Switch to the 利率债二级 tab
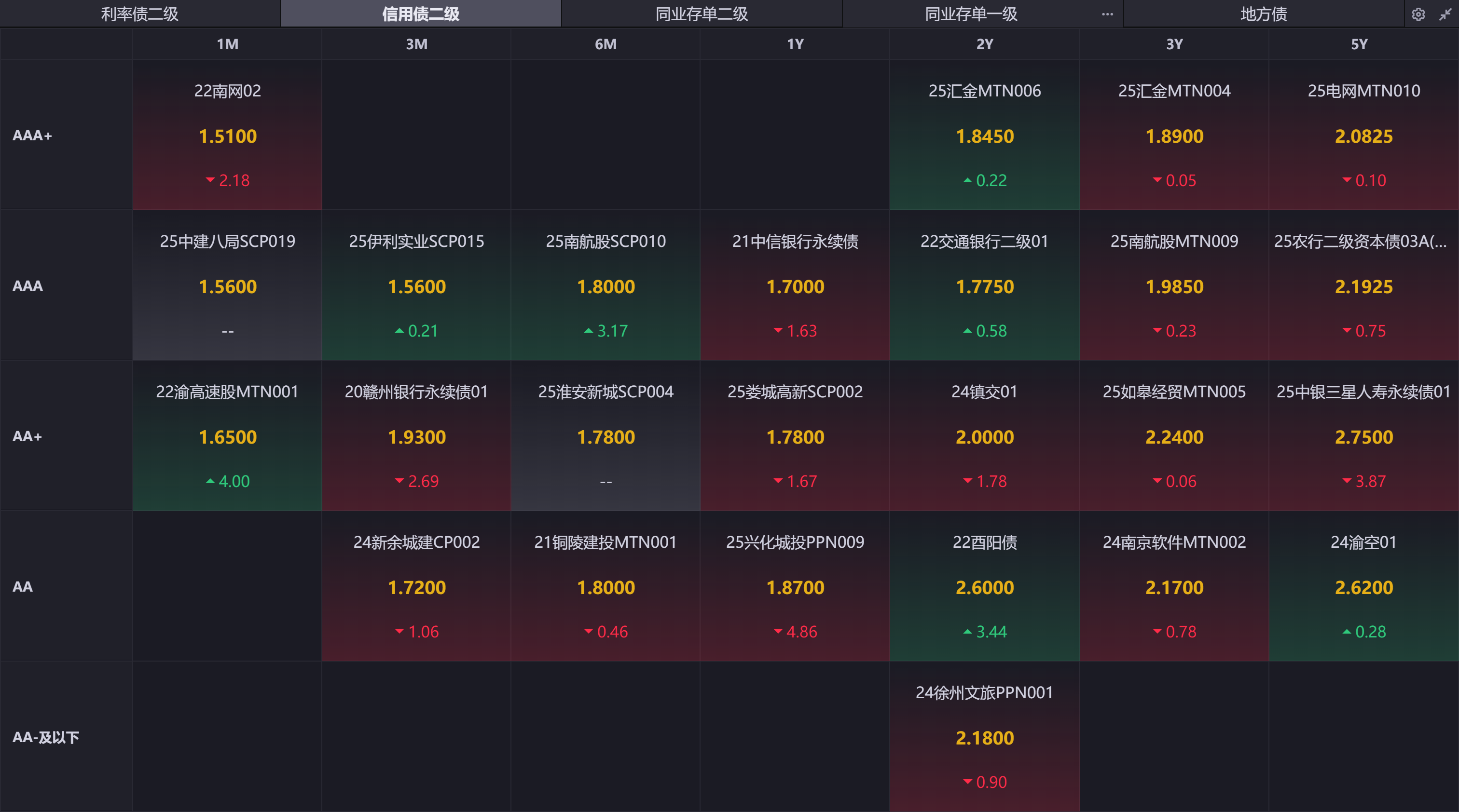 pos(140,14)
